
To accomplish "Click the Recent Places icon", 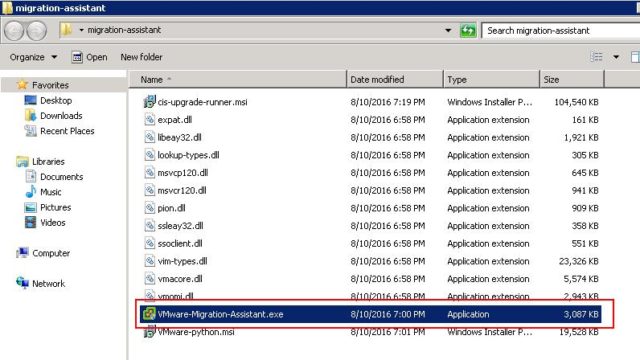I will coord(30,131).
